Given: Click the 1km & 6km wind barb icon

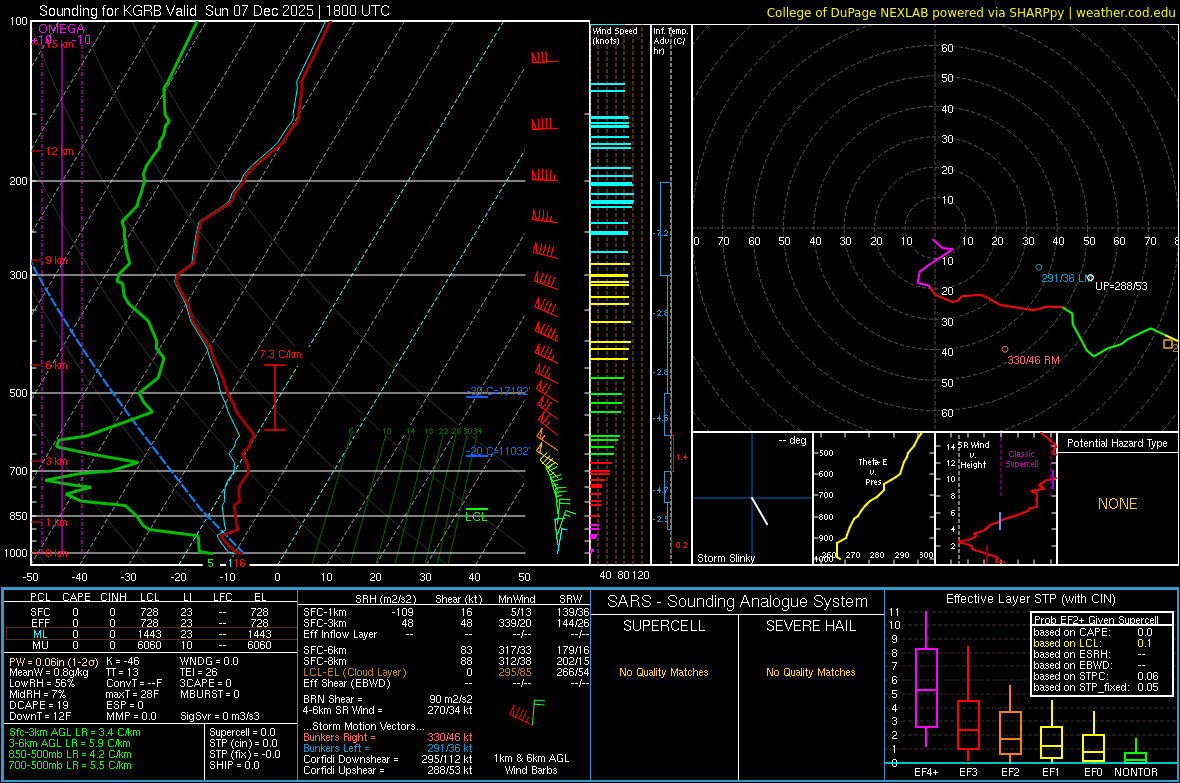Looking at the screenshot, I should tap(527, 713).
